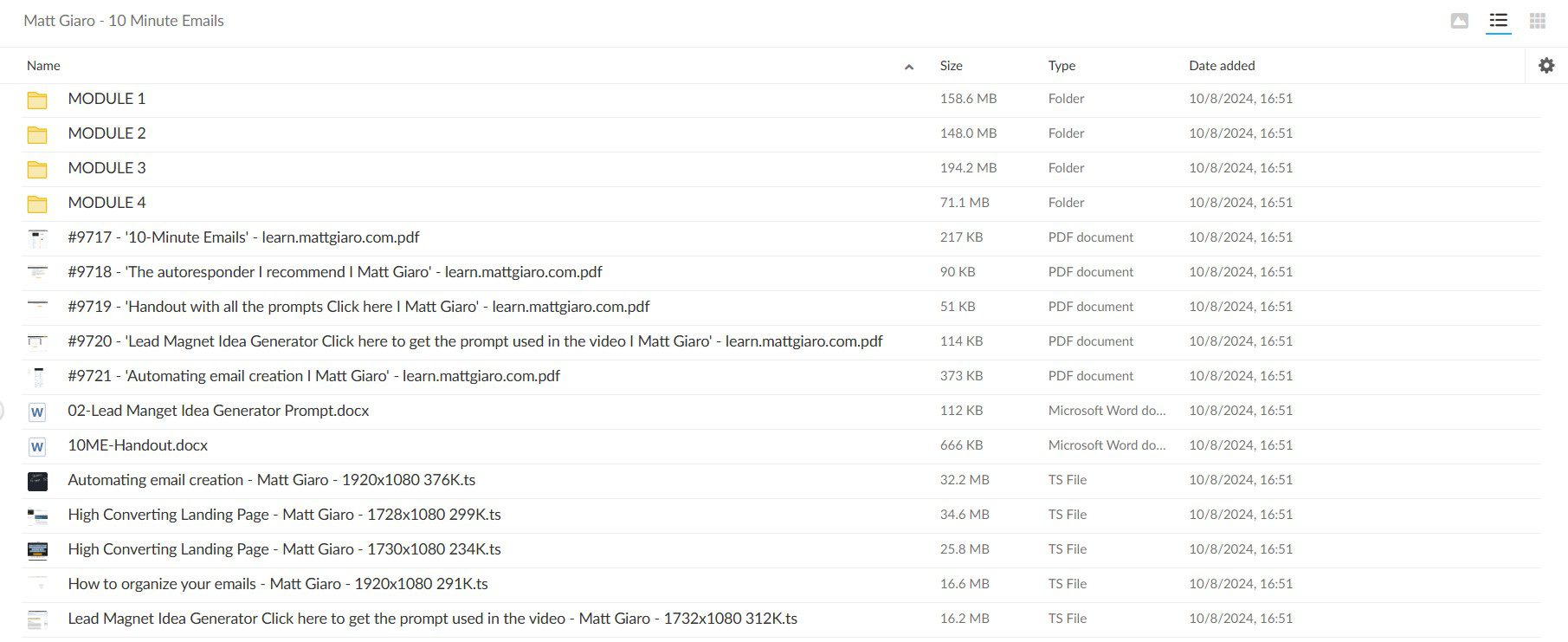Sort by the Type column header
Viewport: 1568px width, 642px height.
click(1061, 66)
